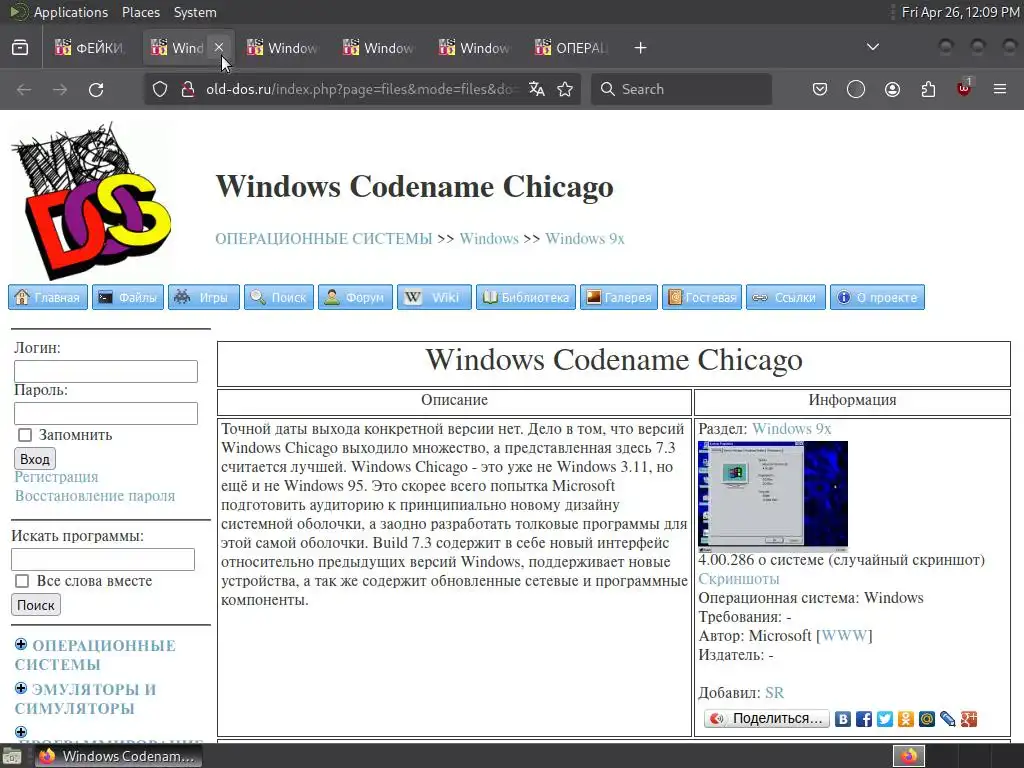
Task: Share on Facebook icon
Action: click(864, 719)
